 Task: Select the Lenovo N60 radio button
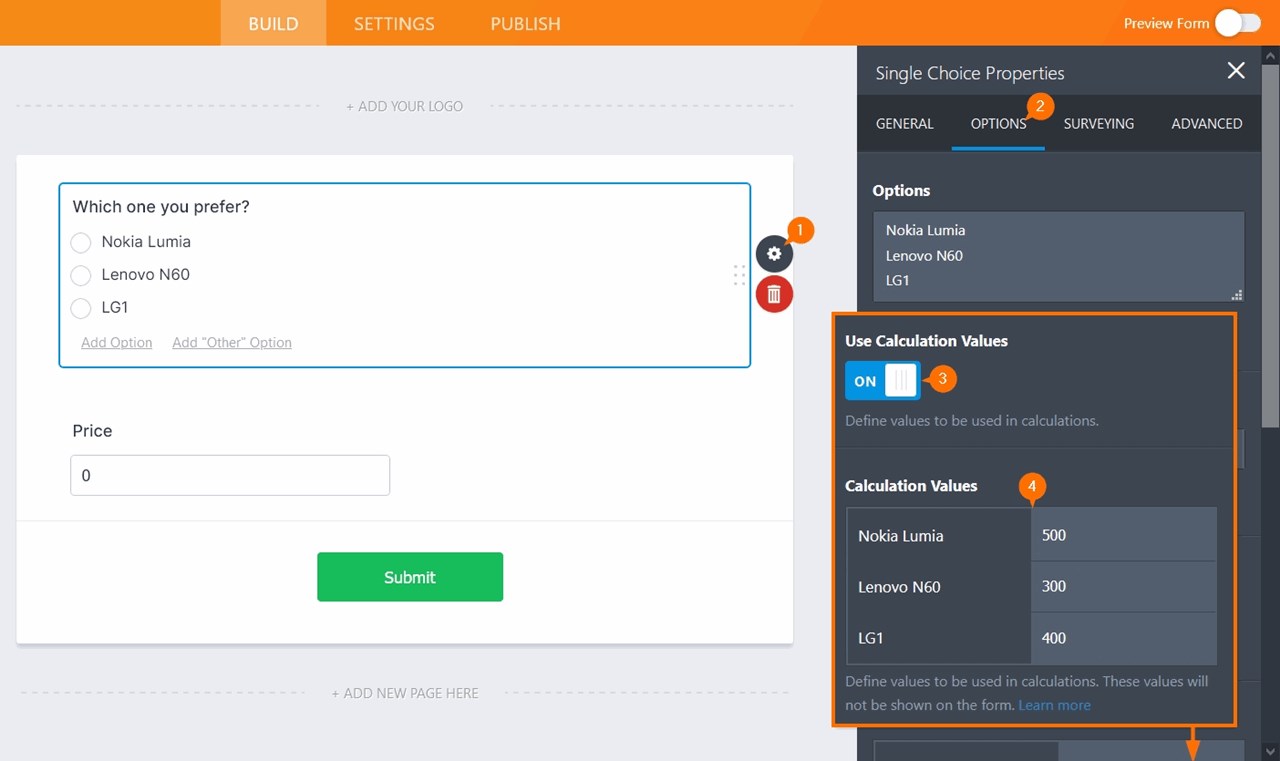[x=81, y=275]
